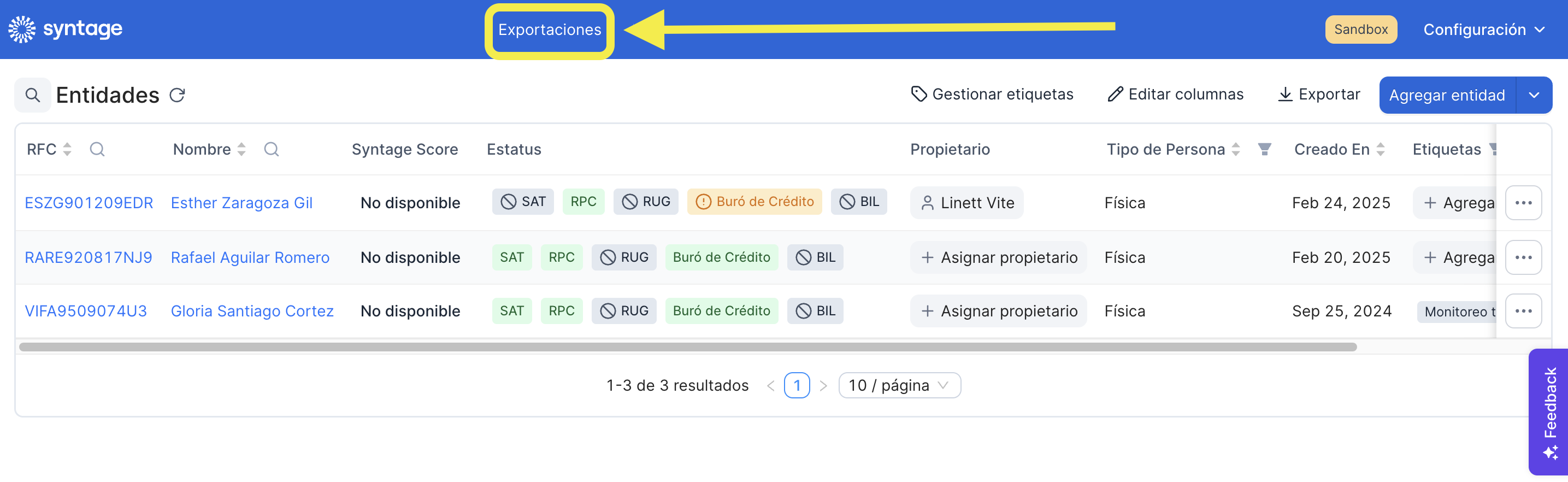Sort by RFC column arrows

(x=68, y=149)
